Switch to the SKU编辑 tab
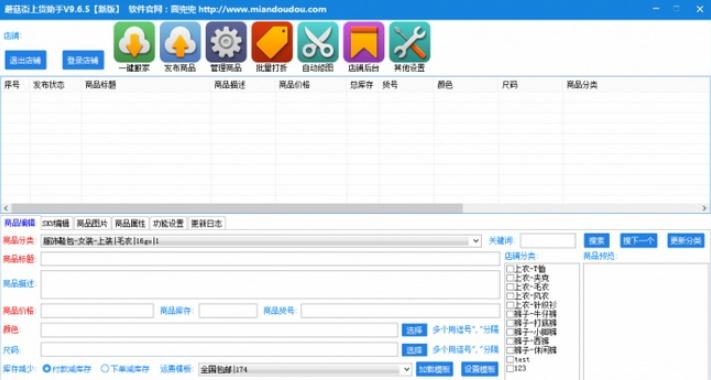The height and width of the screenshot is (380, 711). [56, 223]
